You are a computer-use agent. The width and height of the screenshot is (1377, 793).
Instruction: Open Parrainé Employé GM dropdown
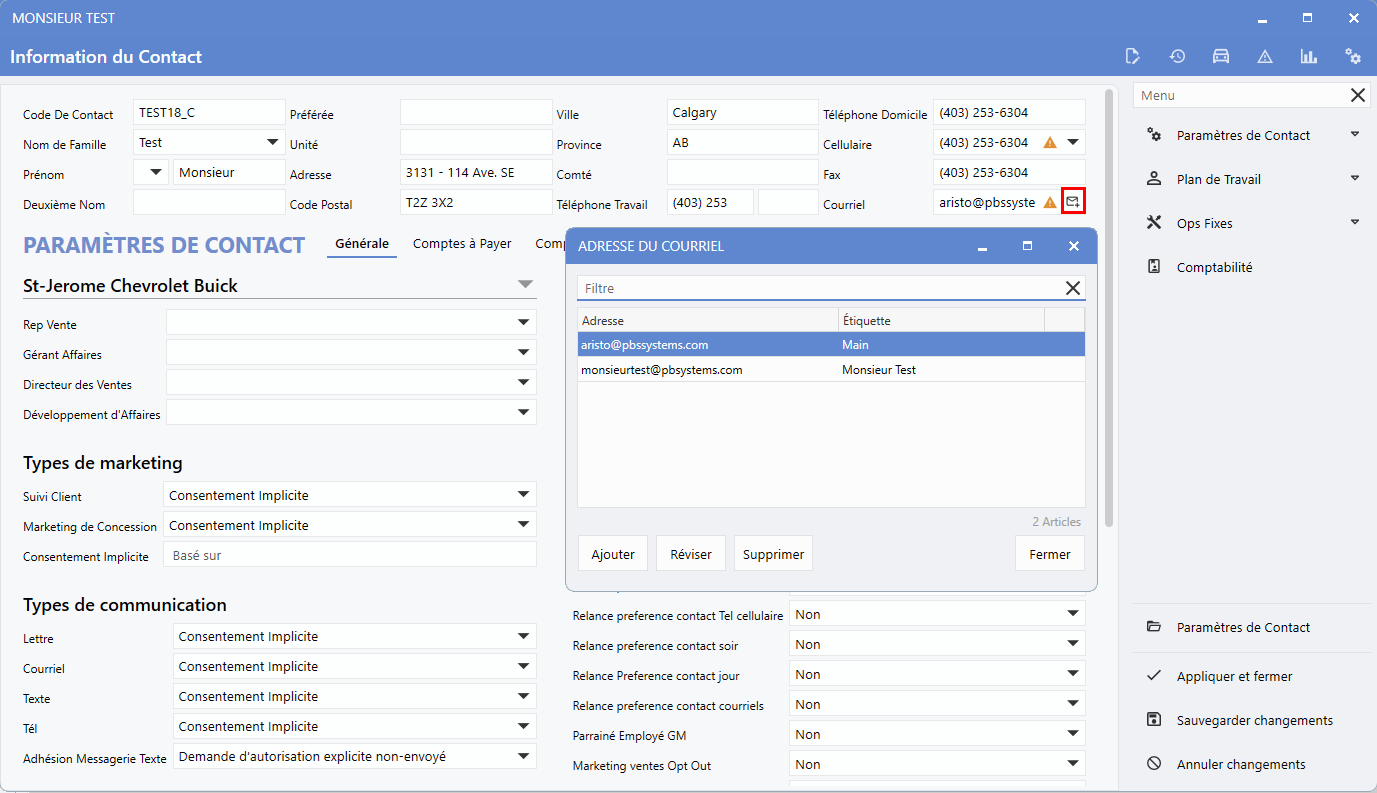pyautogui.click(x=1073, y=734)
